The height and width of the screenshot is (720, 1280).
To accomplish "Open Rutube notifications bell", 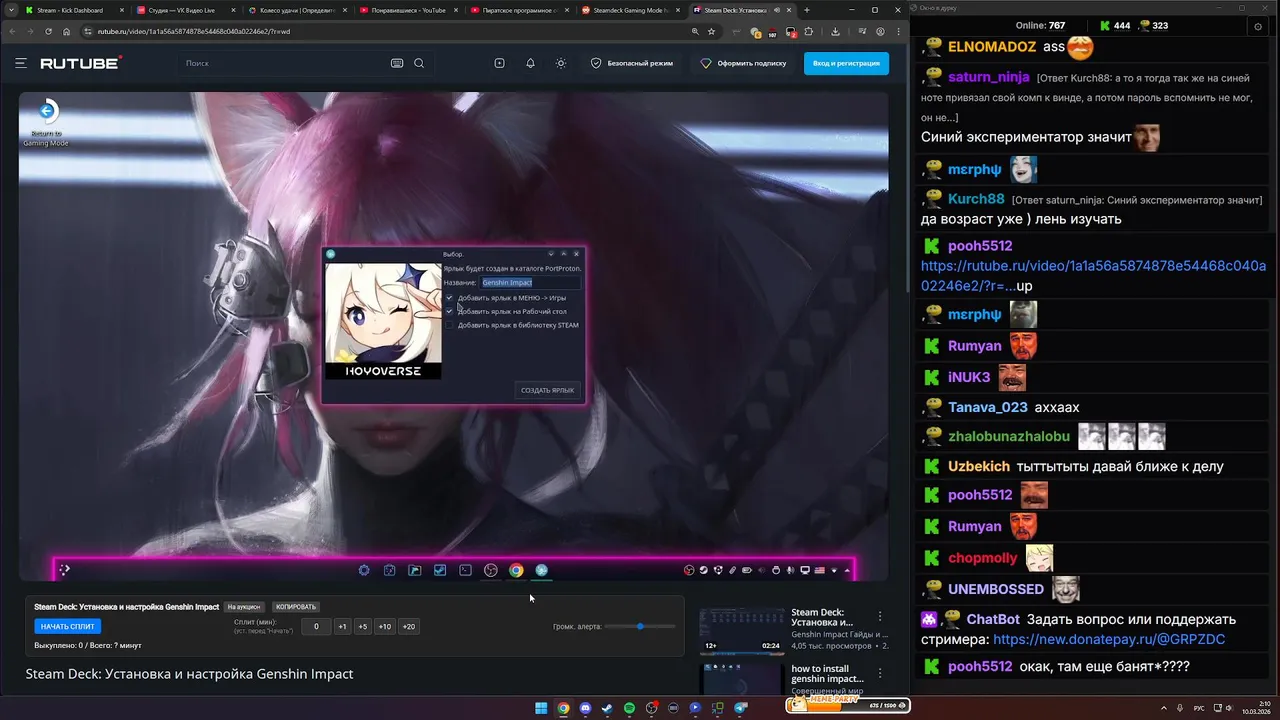I will [x=530, y=63].
